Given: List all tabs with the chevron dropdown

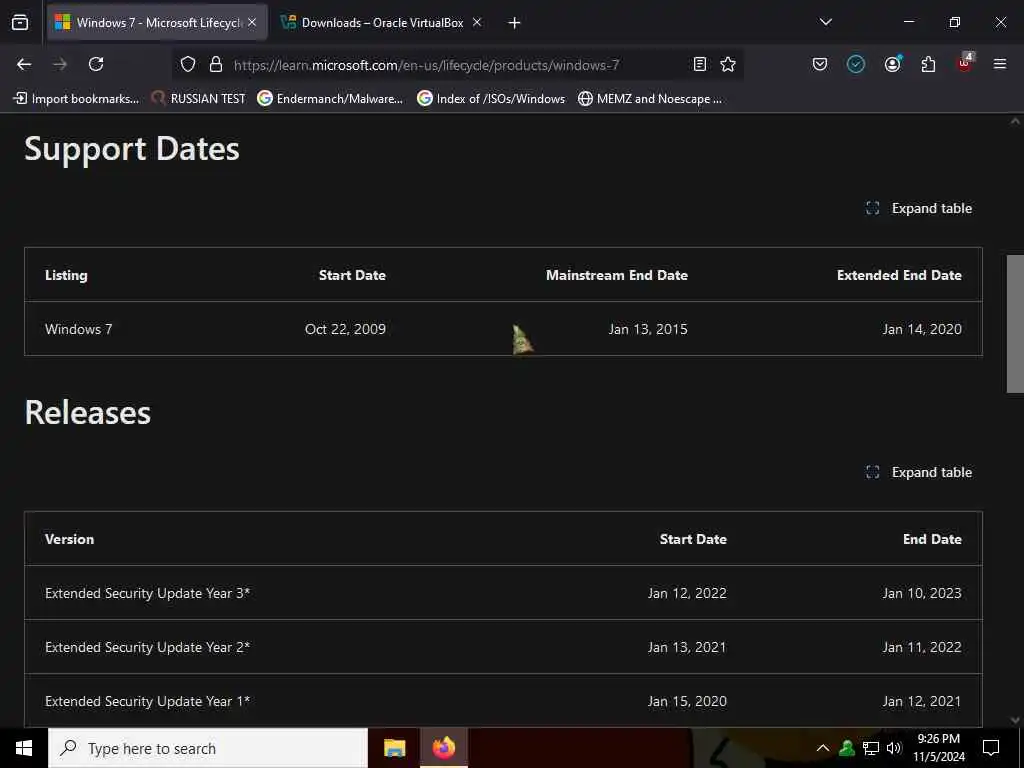Looking at the screenshot, I should [825, 22].
